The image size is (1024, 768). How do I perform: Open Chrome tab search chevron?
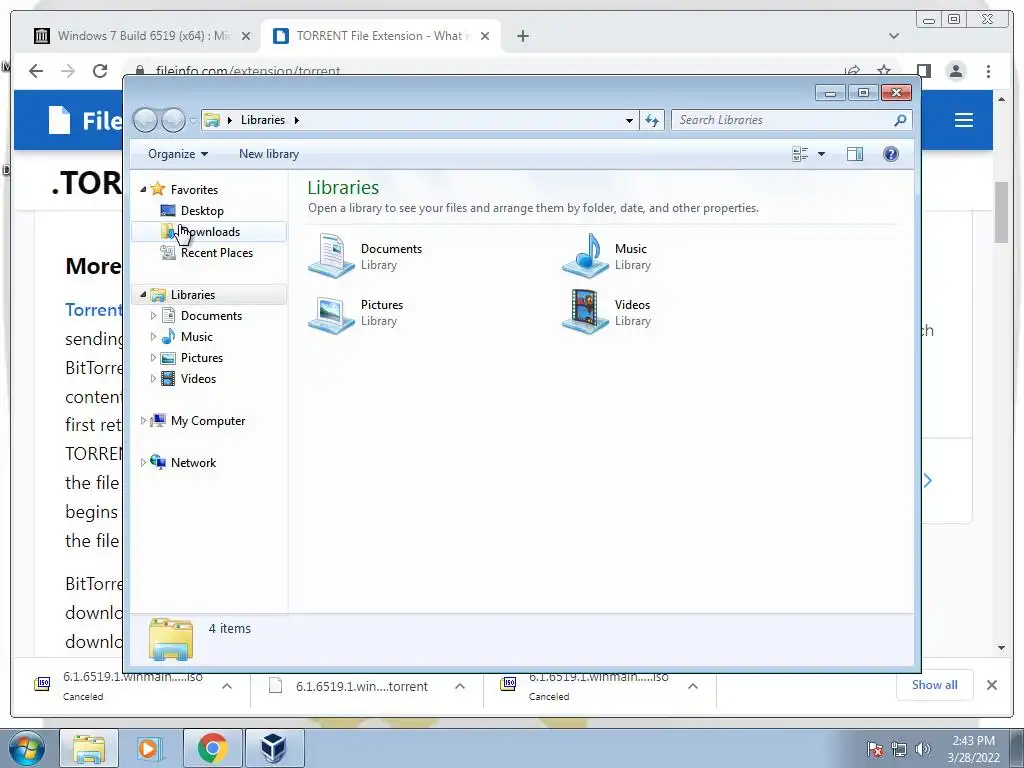pos(894,36)
